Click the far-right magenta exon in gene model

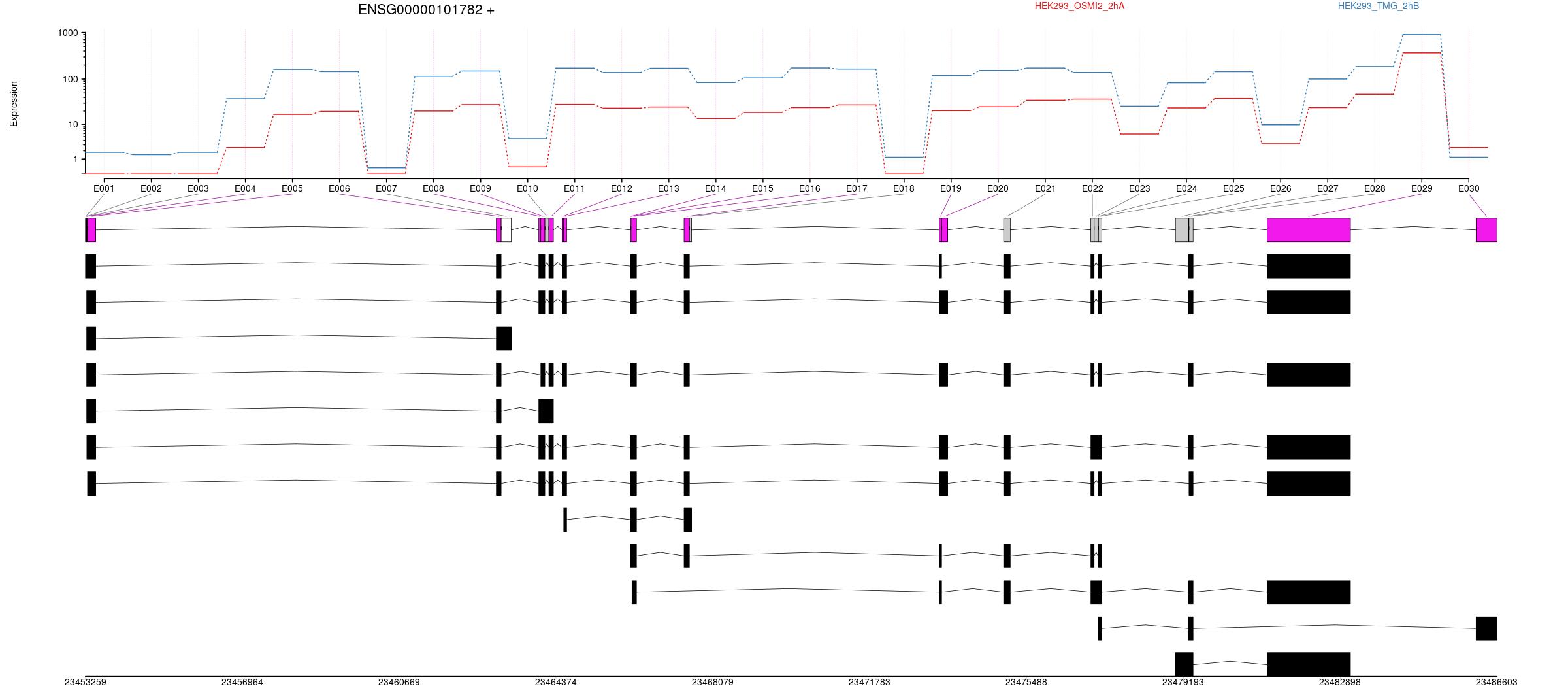[x=1486, y=230]
